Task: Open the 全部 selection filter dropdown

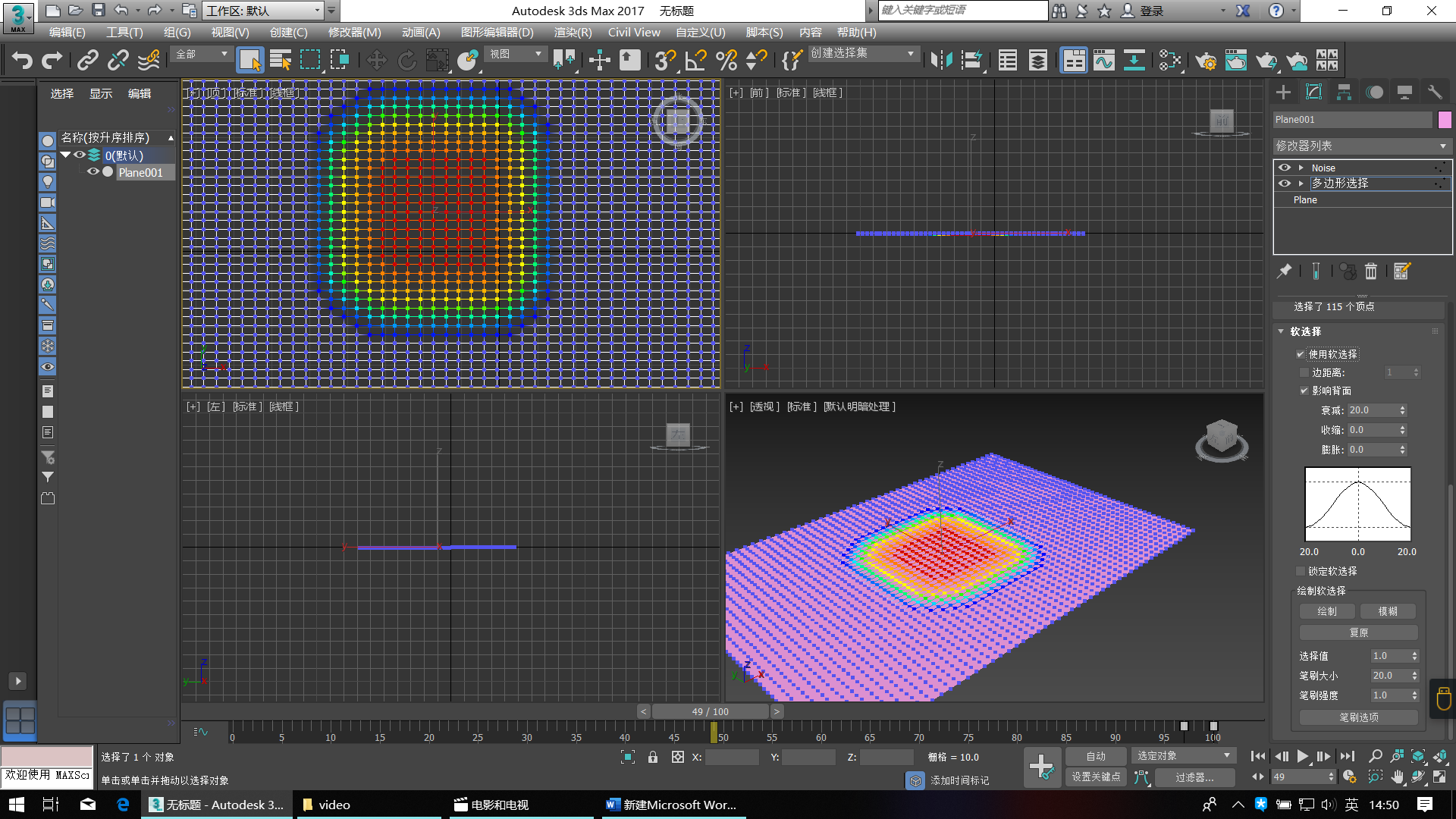Action: tap(202, 54)
